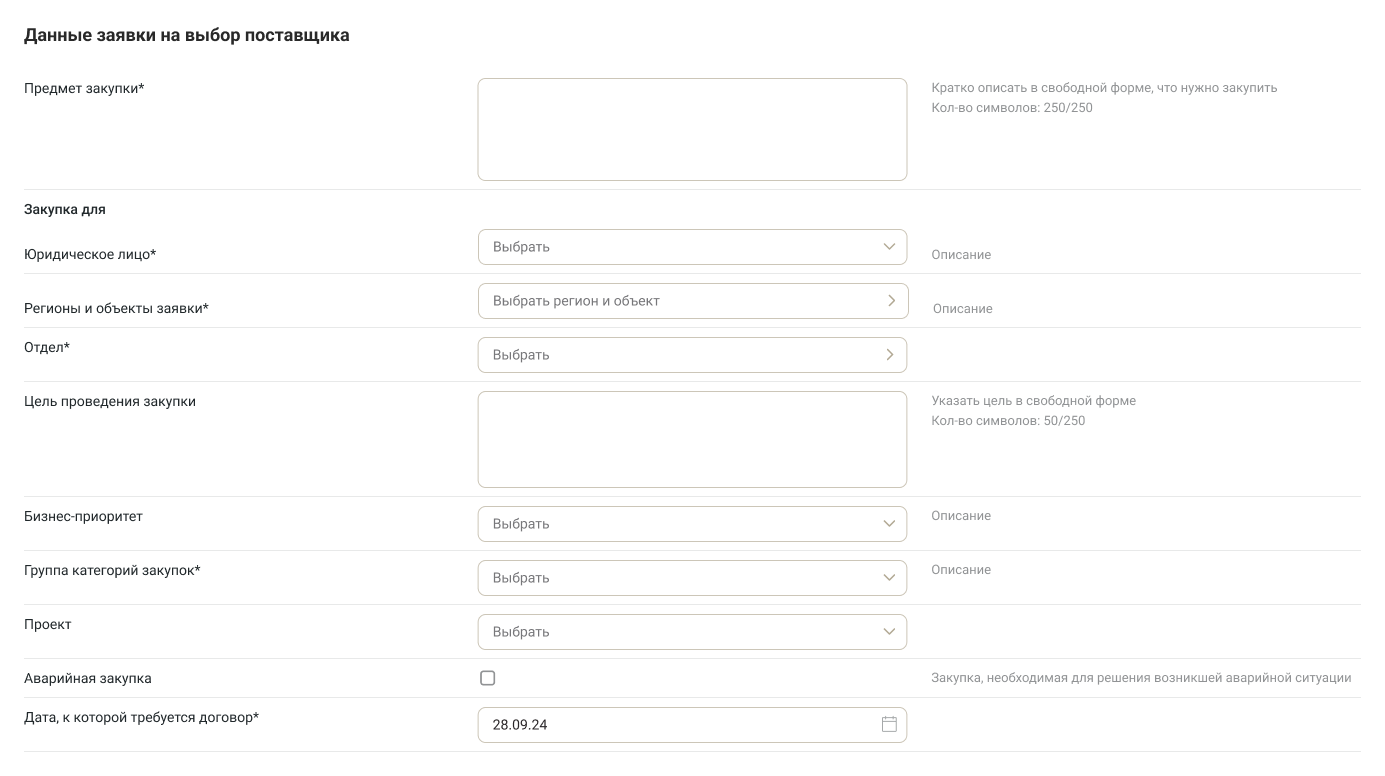Viewport: 1385px width, 776px height.
Task: Click right arrow in Отдел field
Action: (x=889, y=354)
